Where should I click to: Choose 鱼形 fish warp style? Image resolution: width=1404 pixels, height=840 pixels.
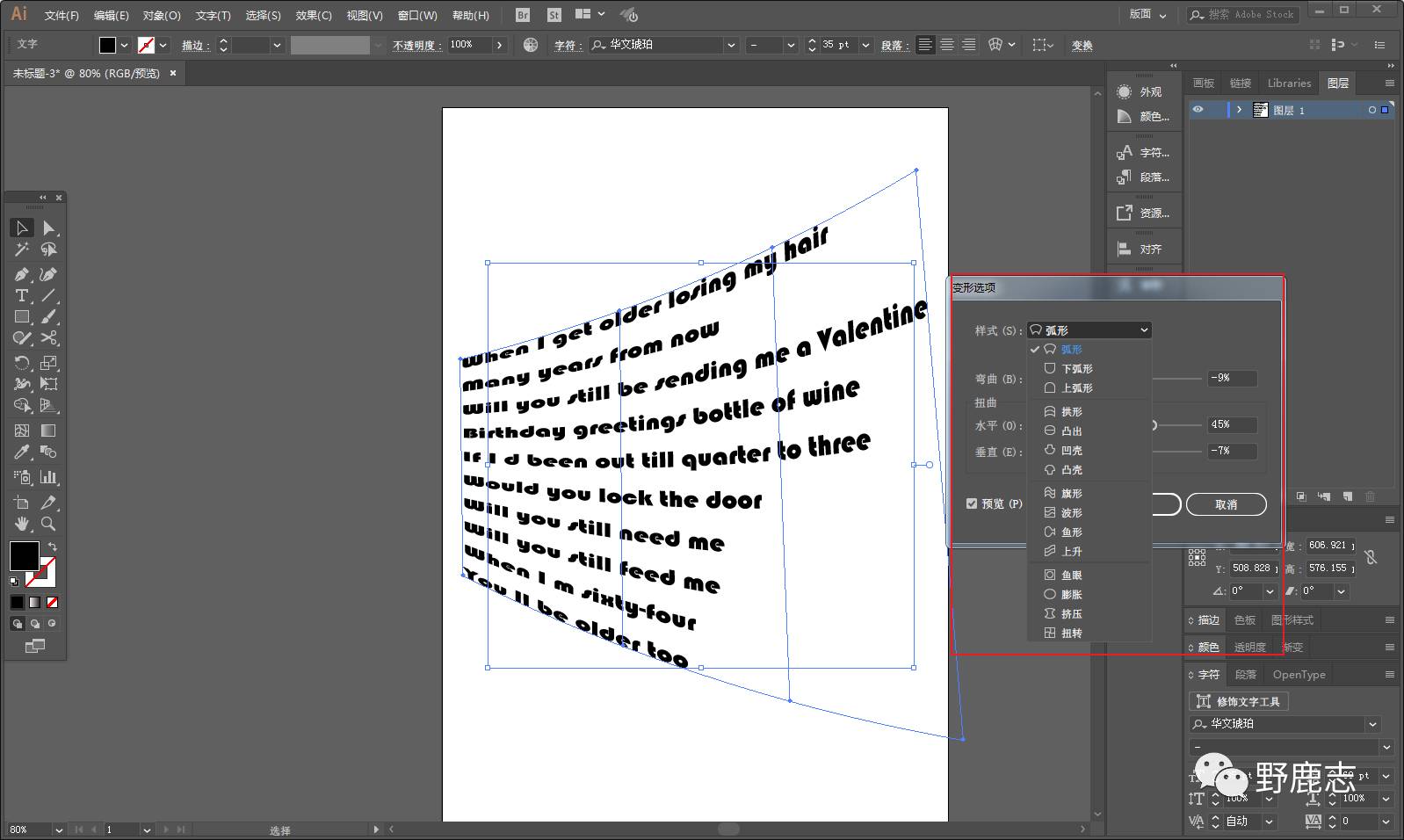point(1089,532)
